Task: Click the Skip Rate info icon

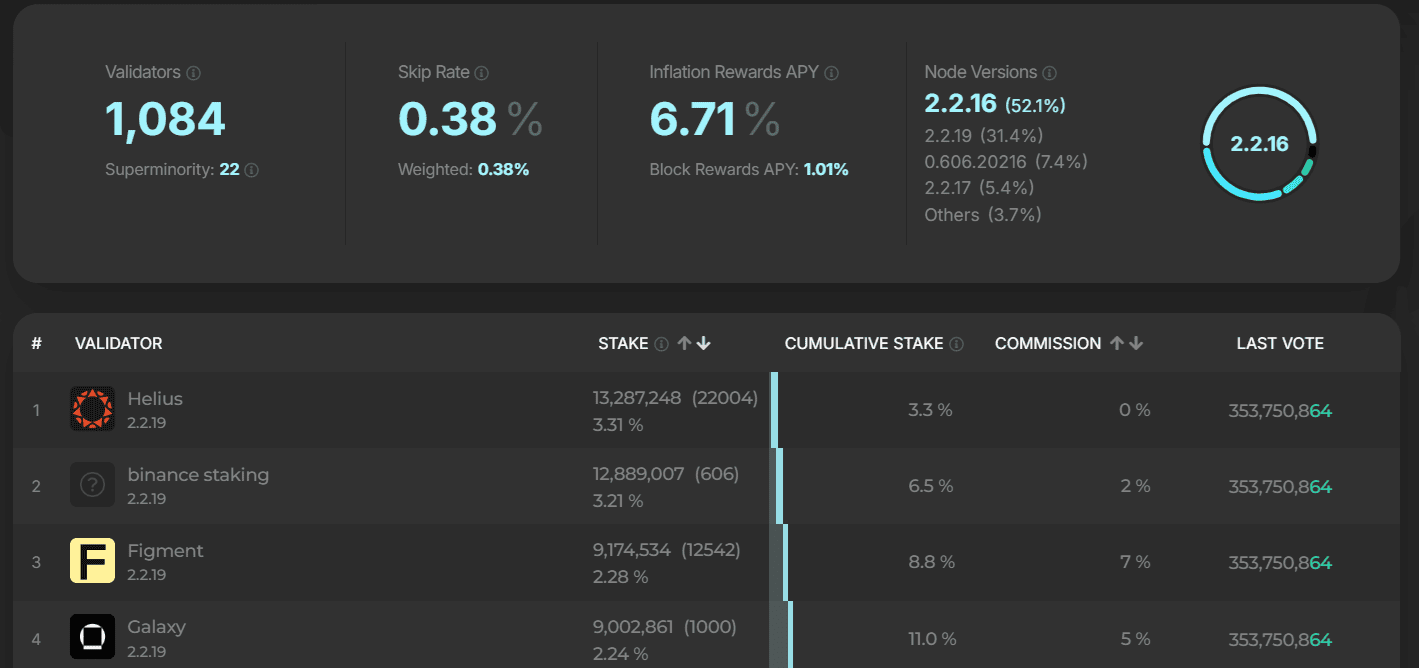Action: point(482,73)
